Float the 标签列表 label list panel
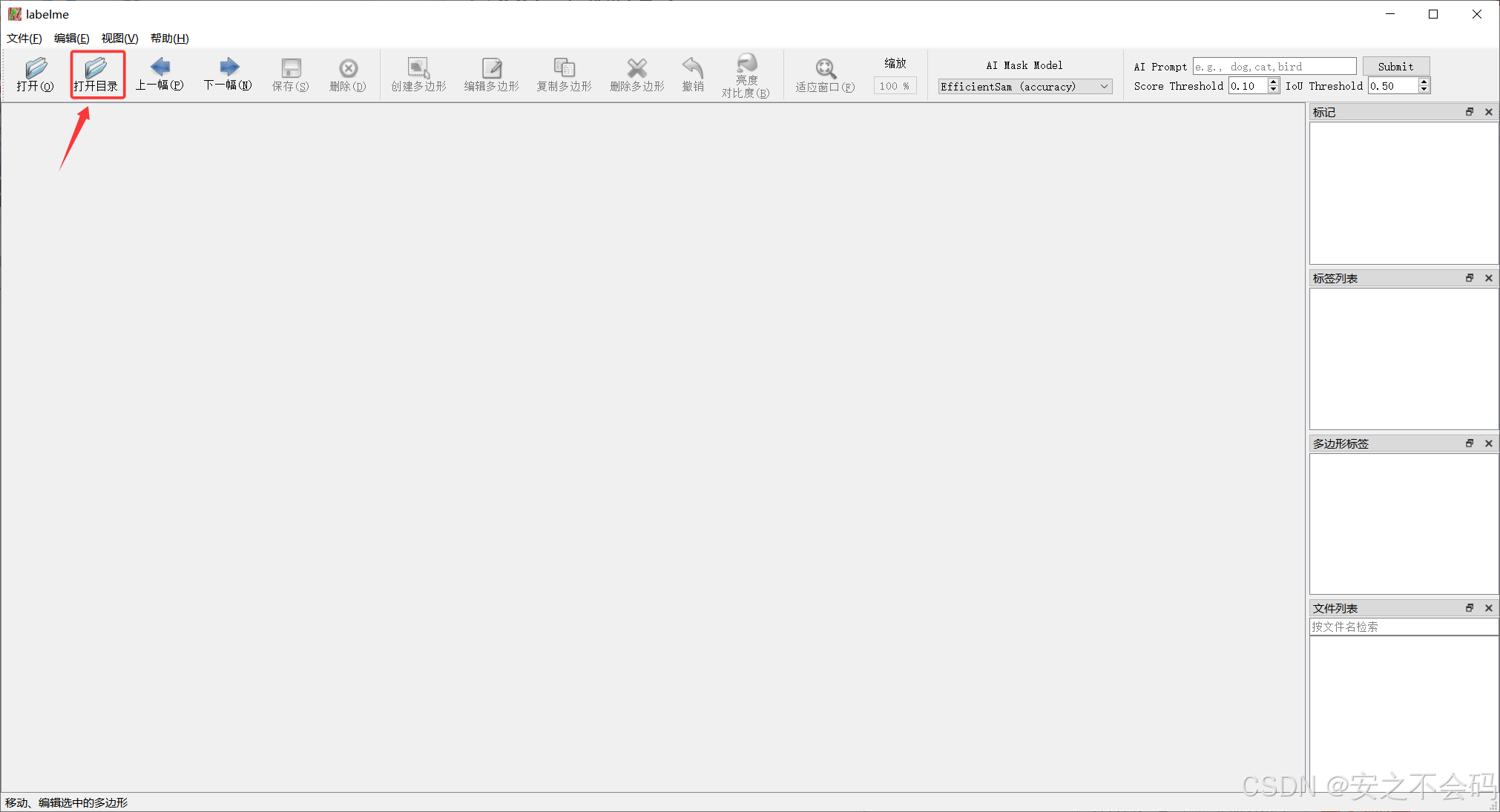This screenshot has height=812, width=1500. 1470,278
